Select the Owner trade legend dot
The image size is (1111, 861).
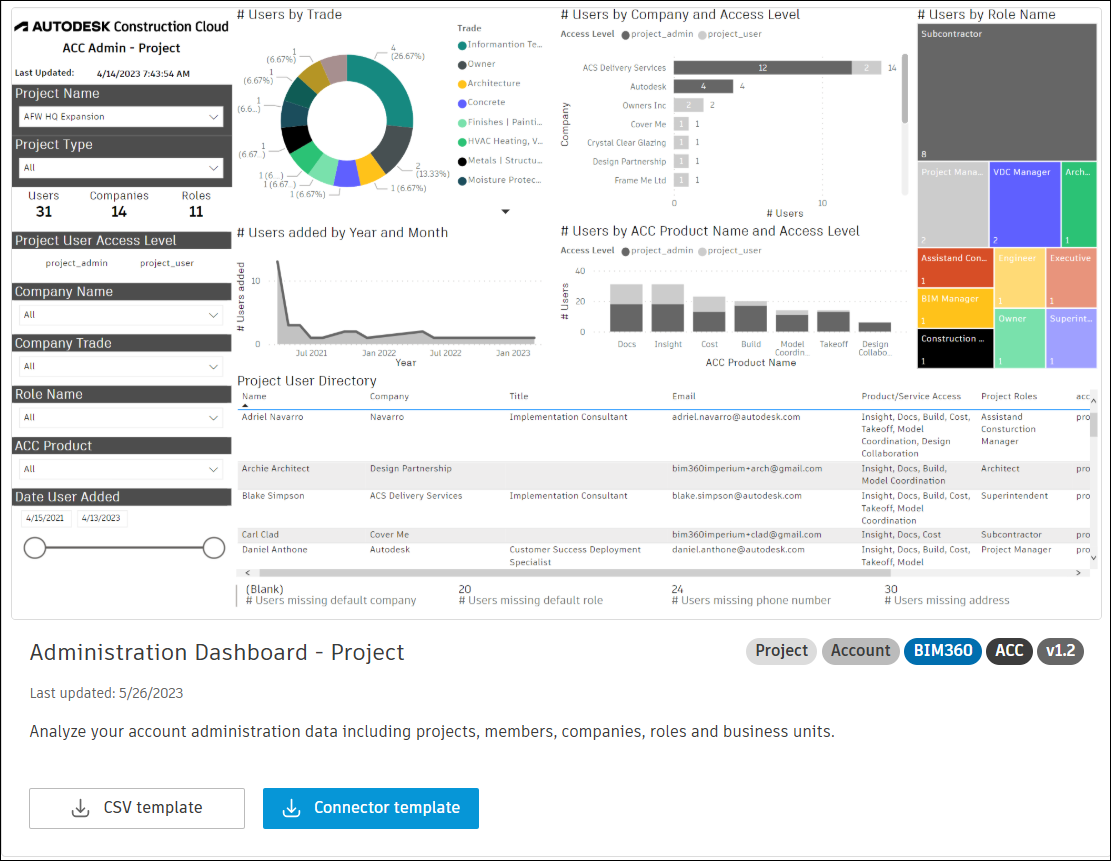pyautogui.click(x=462, y=64)
